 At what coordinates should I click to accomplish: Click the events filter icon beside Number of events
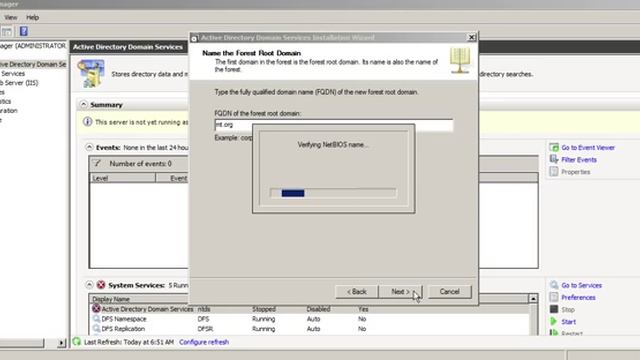tap(97, 163)
